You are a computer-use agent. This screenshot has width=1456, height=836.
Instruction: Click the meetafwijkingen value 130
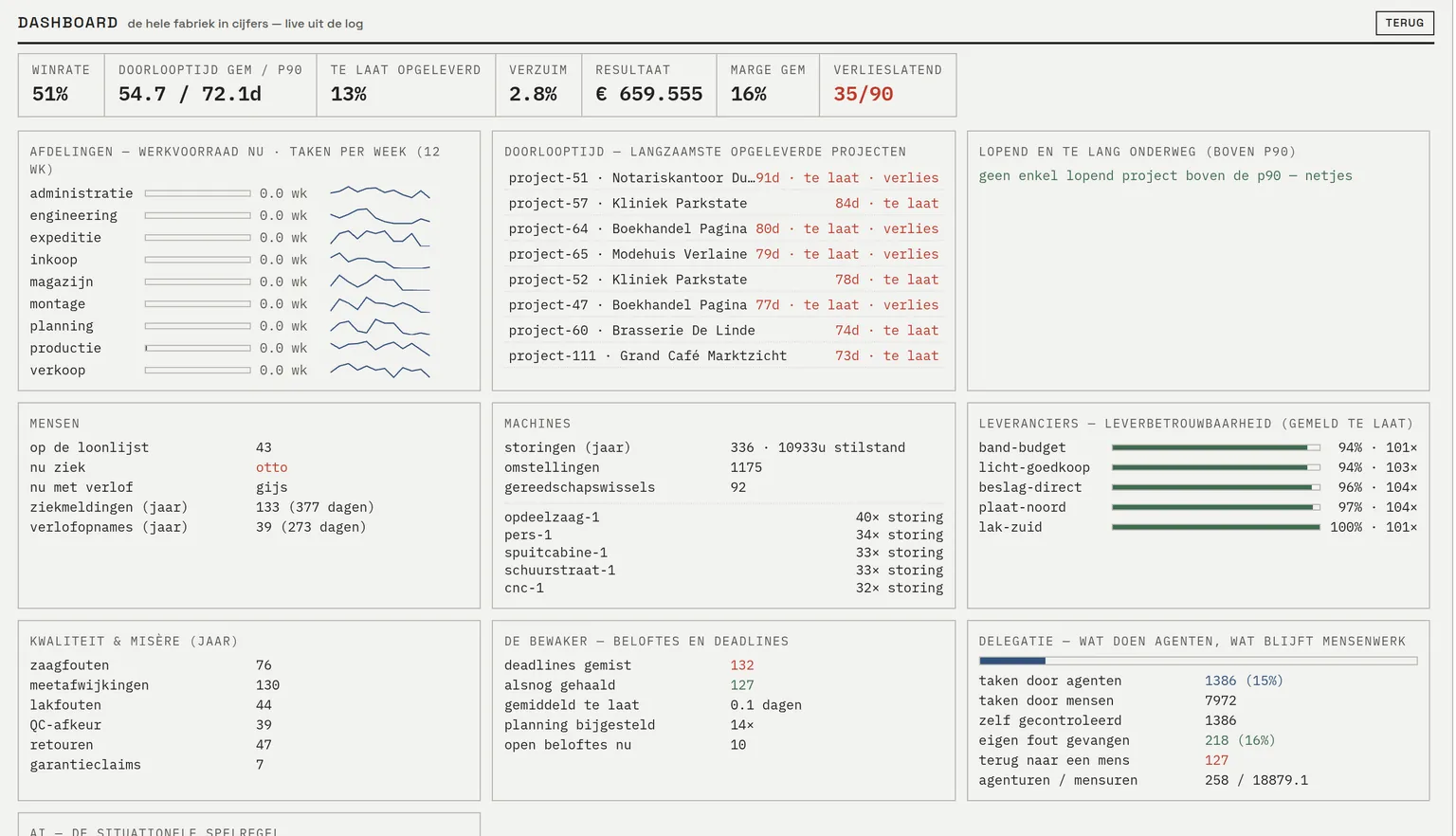point(267,685)
